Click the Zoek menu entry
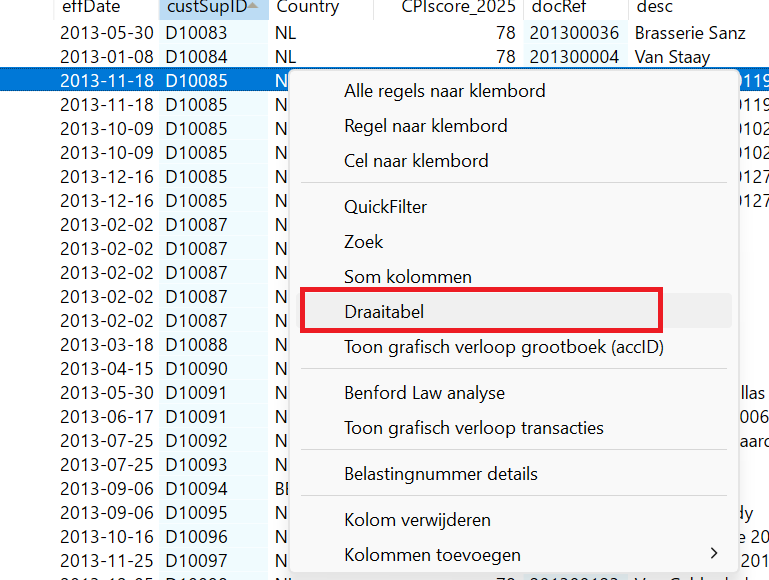 364,242
